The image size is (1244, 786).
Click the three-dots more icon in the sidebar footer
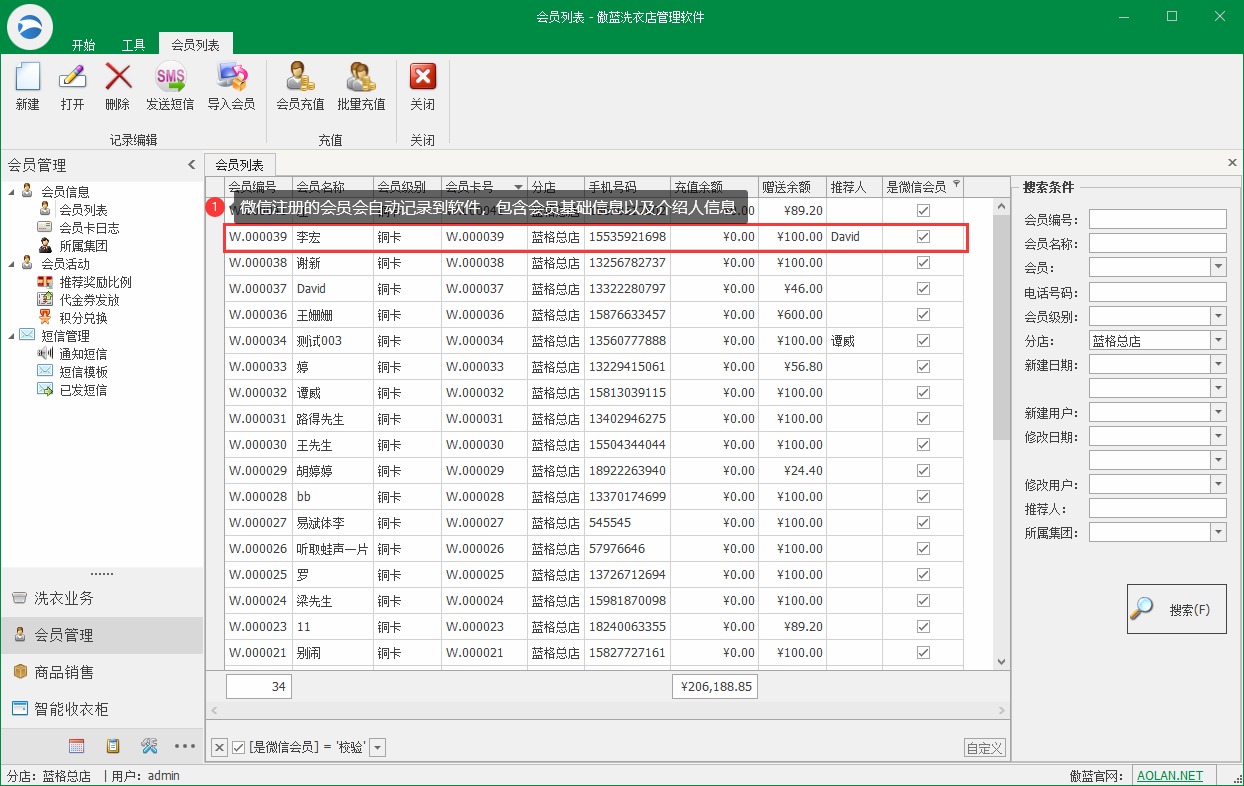pos(185,746)
